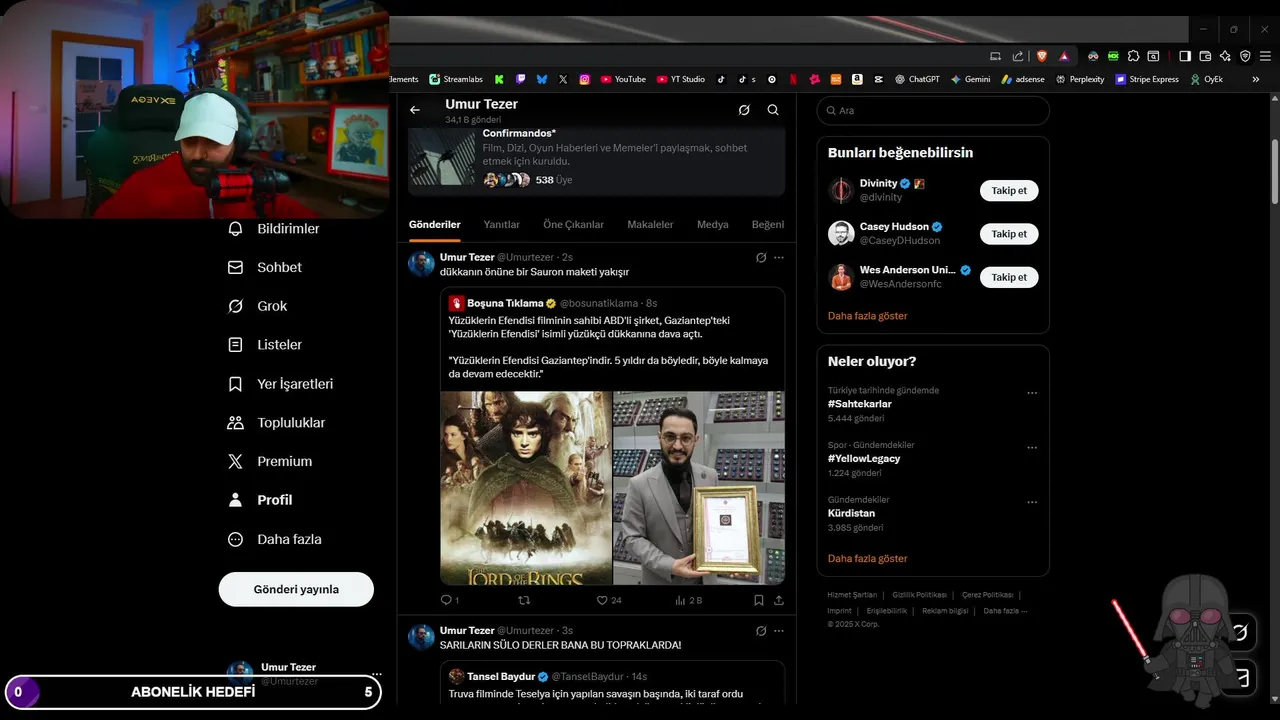Screen dimensions: 1280x720
Task: Open Gemini bookmark
Action: click(x=971, y=79)
